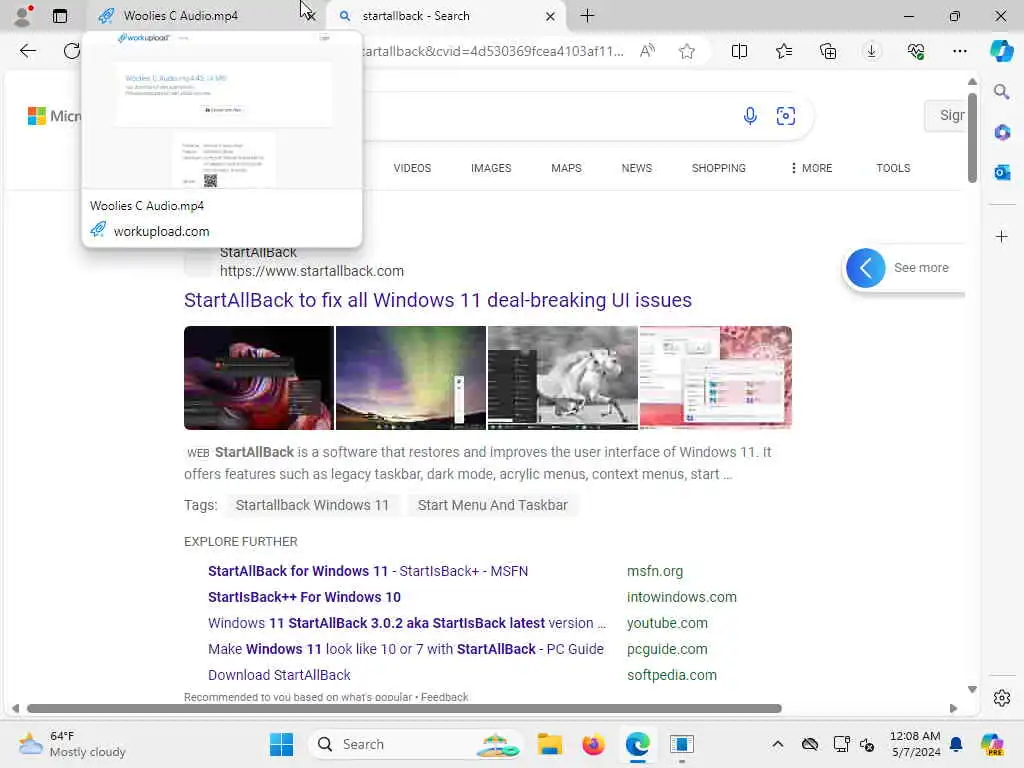Open the https://www.startallback.com URL
The width and height of the screenshot is (1024, 768).
312,271
